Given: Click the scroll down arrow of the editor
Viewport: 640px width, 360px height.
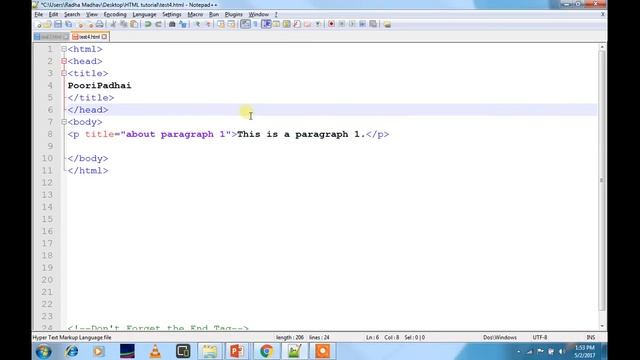Looking at the screenshot, I should [x=602, y=326].
